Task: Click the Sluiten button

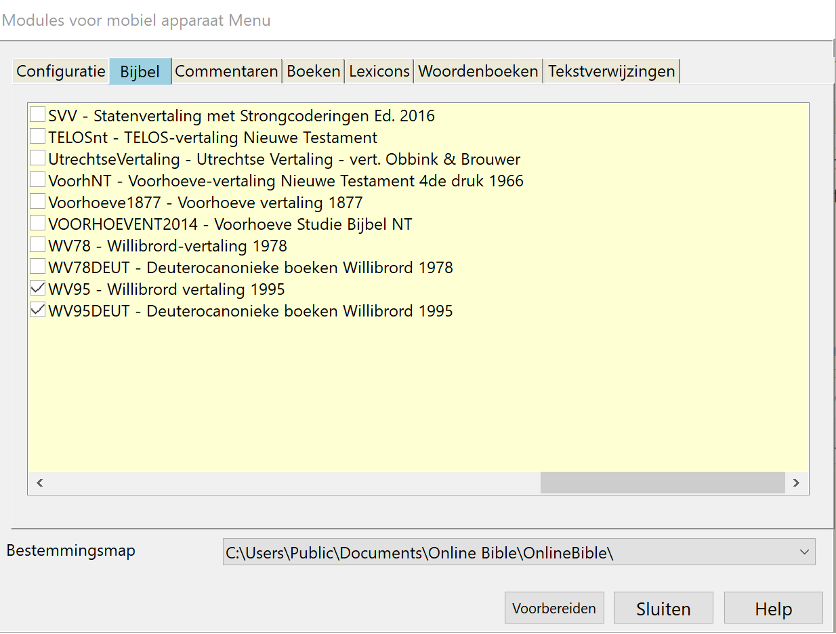Action: click(663, 608)
